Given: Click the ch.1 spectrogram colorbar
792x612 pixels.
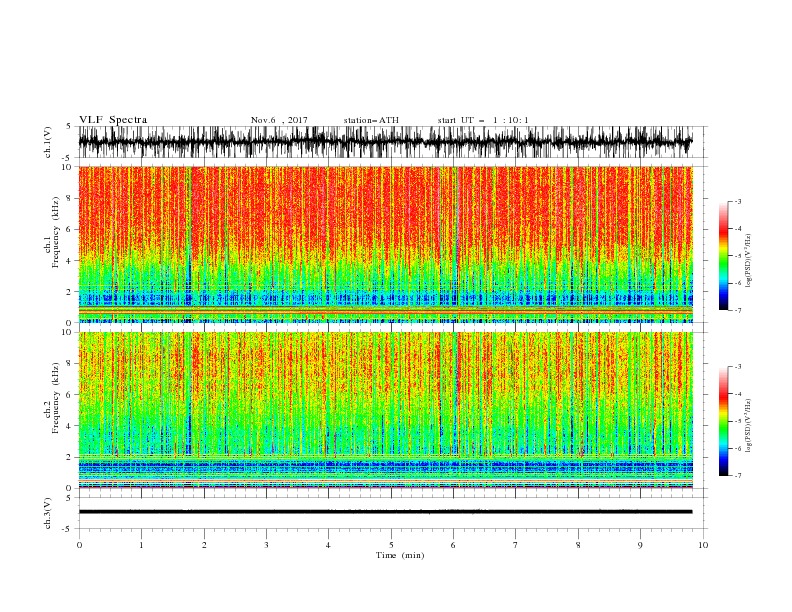Looking at the screenshot, I should tap(723, 256).
